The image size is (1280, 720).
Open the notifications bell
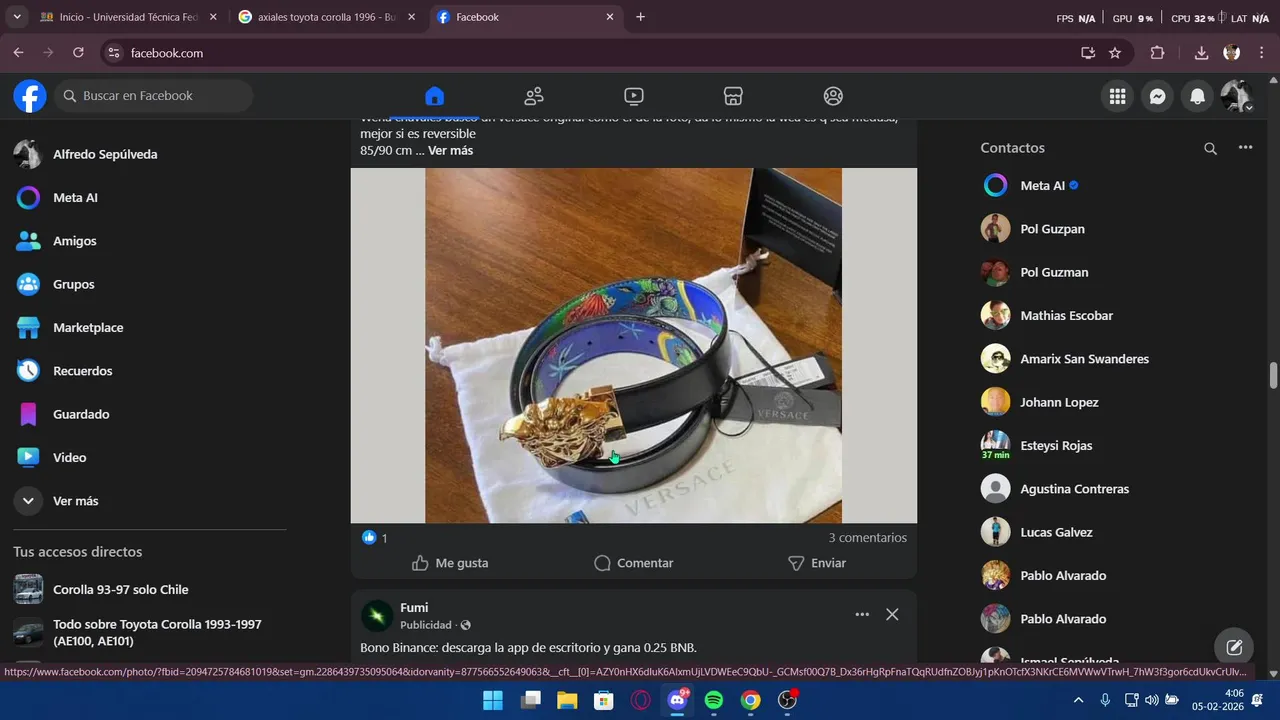tap(1197, 96)
